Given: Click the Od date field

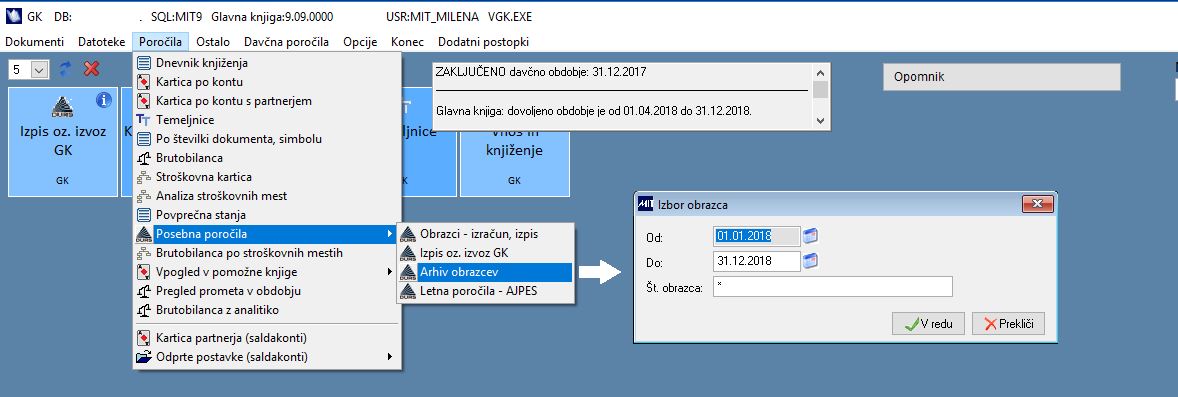Looking at the screenshot, I should click(x=757, y=235).
